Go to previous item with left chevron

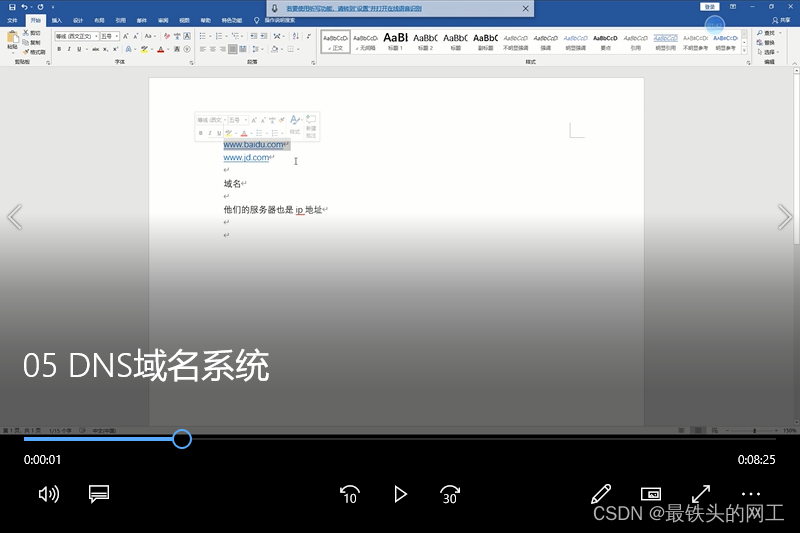(x=15, y=217)
